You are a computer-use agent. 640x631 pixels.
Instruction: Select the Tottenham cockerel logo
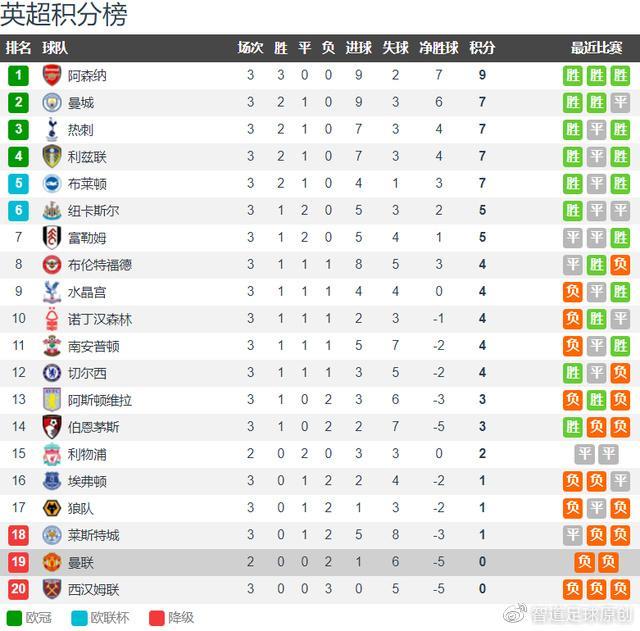(52, 129)
